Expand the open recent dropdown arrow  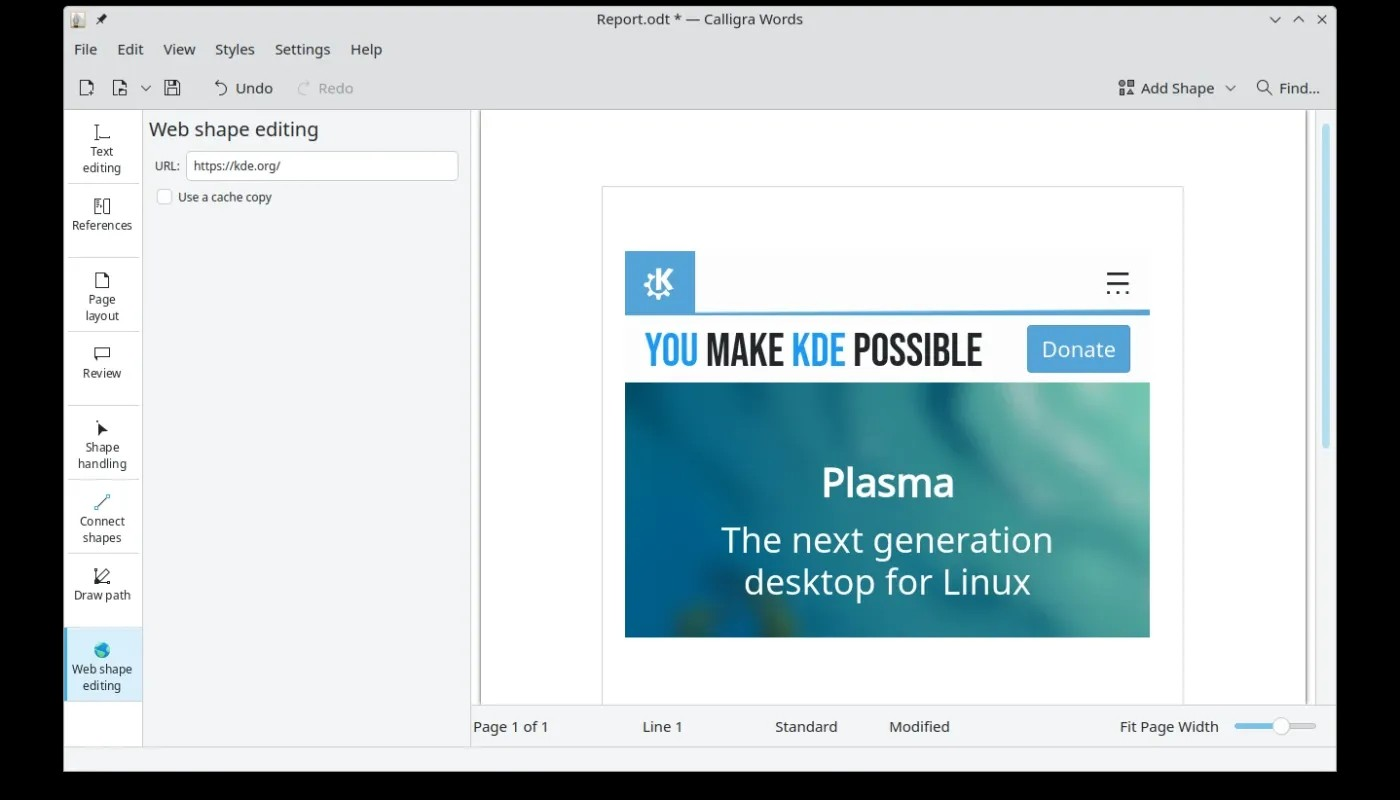click(x=146, y=88)
